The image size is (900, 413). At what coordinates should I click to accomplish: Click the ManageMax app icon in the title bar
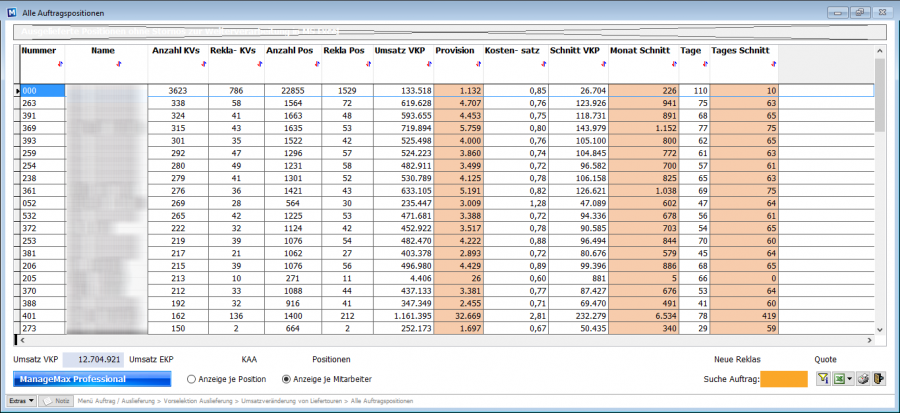11,12
